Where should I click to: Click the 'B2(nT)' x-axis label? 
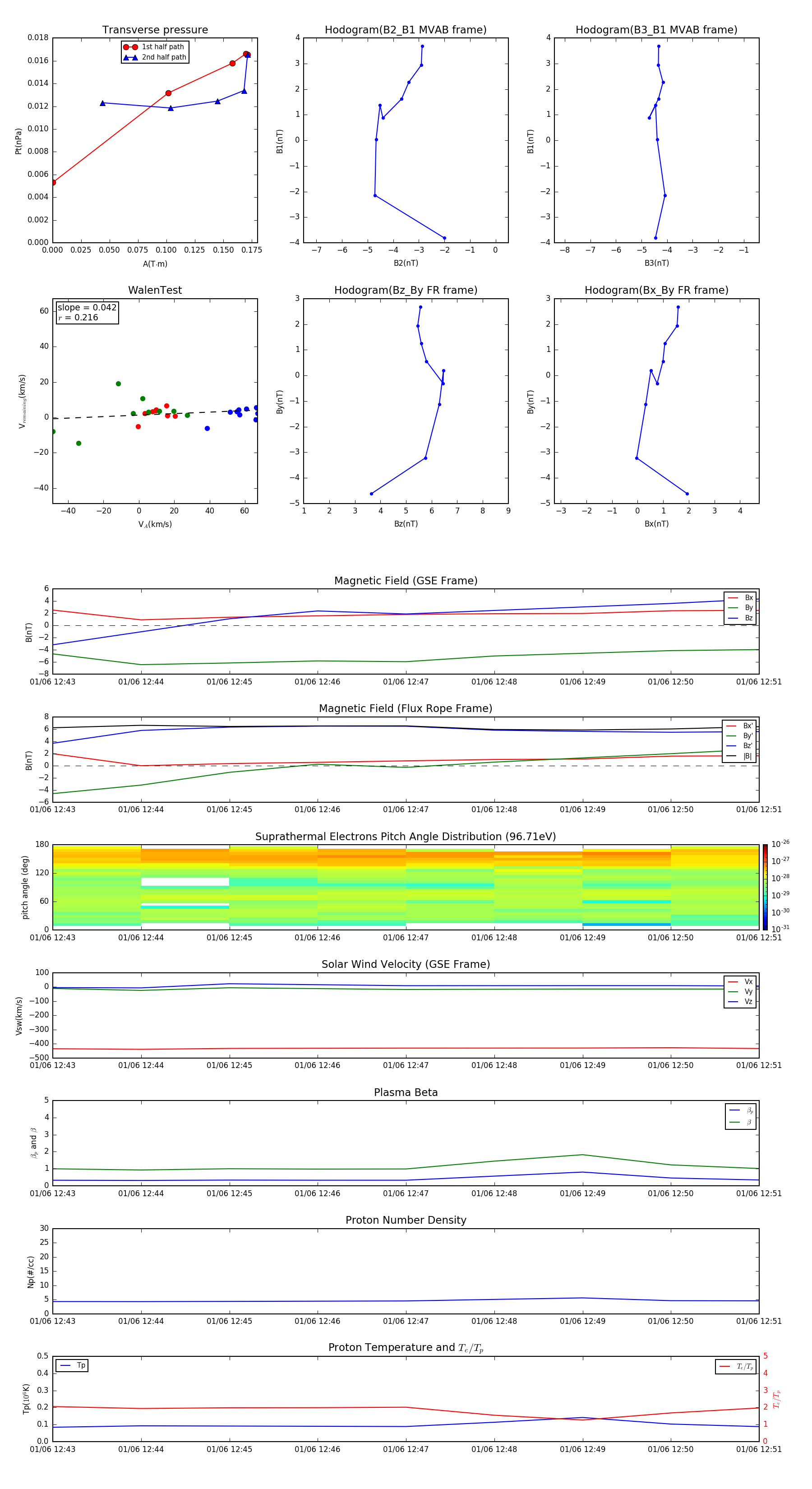click(406, 263)
